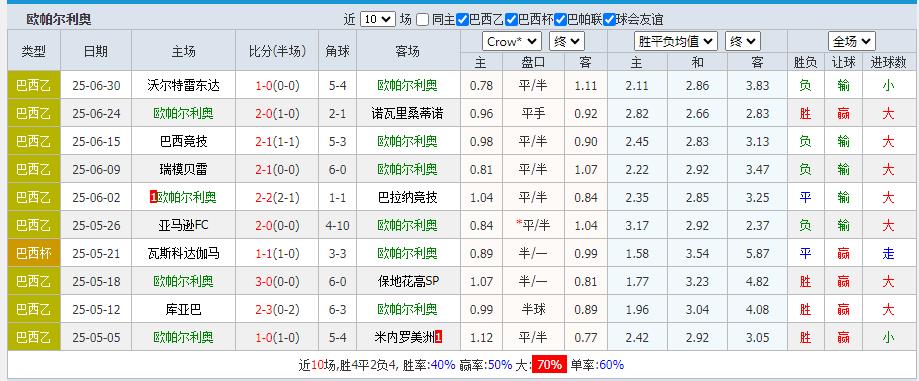Click the 2-3(0-2) score on 25-05-12
This screenshot has height=381, width=919.
(277, 309)
